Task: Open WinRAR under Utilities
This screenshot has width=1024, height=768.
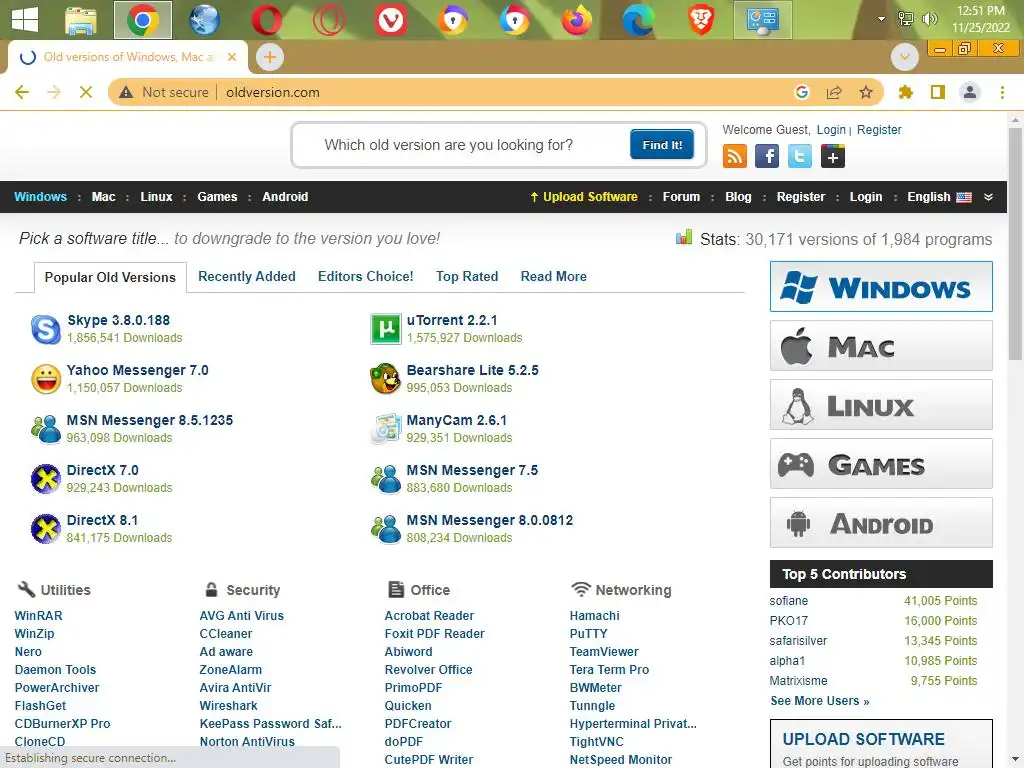Action: coord(39,616)
